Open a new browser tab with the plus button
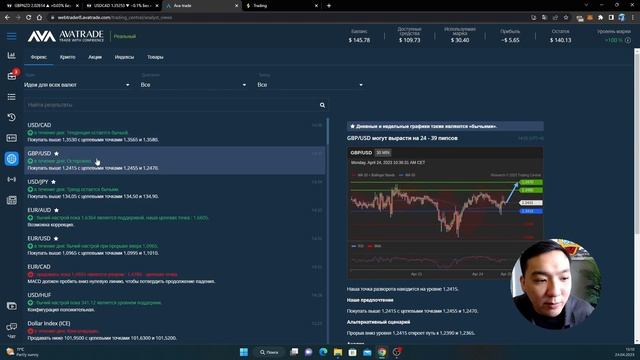Screen dimensions: 640x360 (329, 6)
